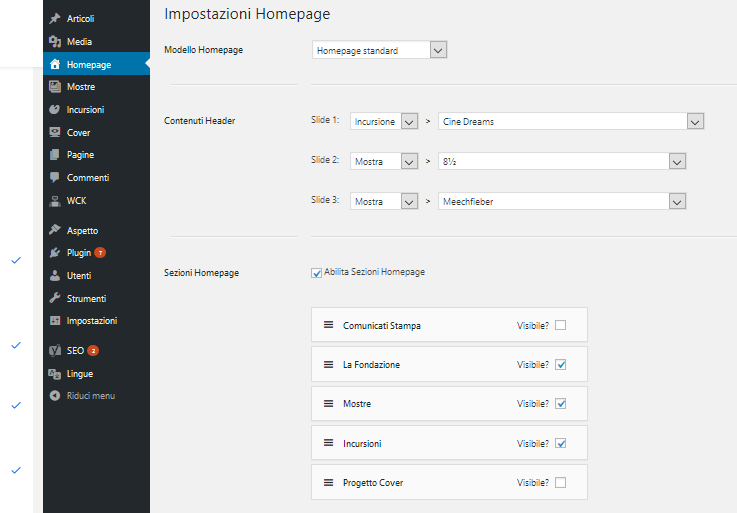Enable Visible checkbox for Comunicati Stampa

[560, 325]
